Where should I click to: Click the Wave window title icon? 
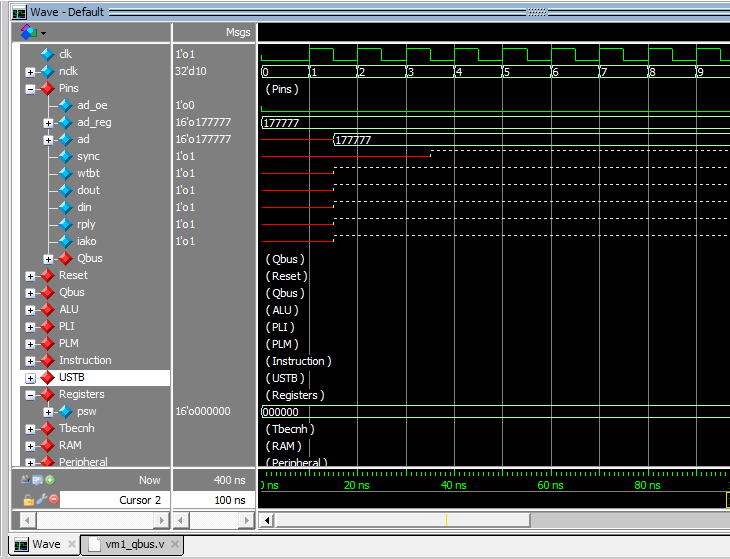pos(19,12)
